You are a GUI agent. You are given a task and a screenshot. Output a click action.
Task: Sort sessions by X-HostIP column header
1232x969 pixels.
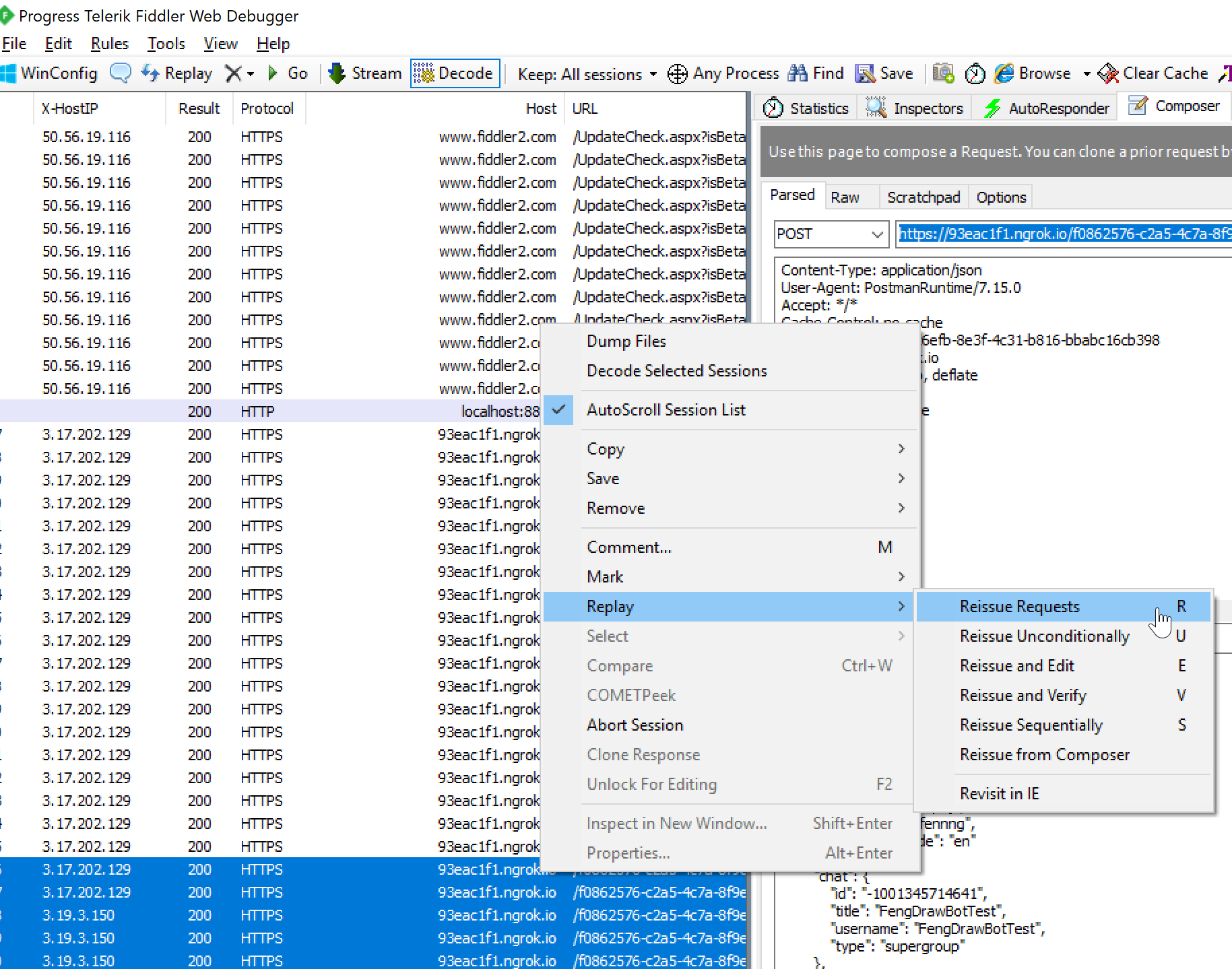(x=99, y=108)
